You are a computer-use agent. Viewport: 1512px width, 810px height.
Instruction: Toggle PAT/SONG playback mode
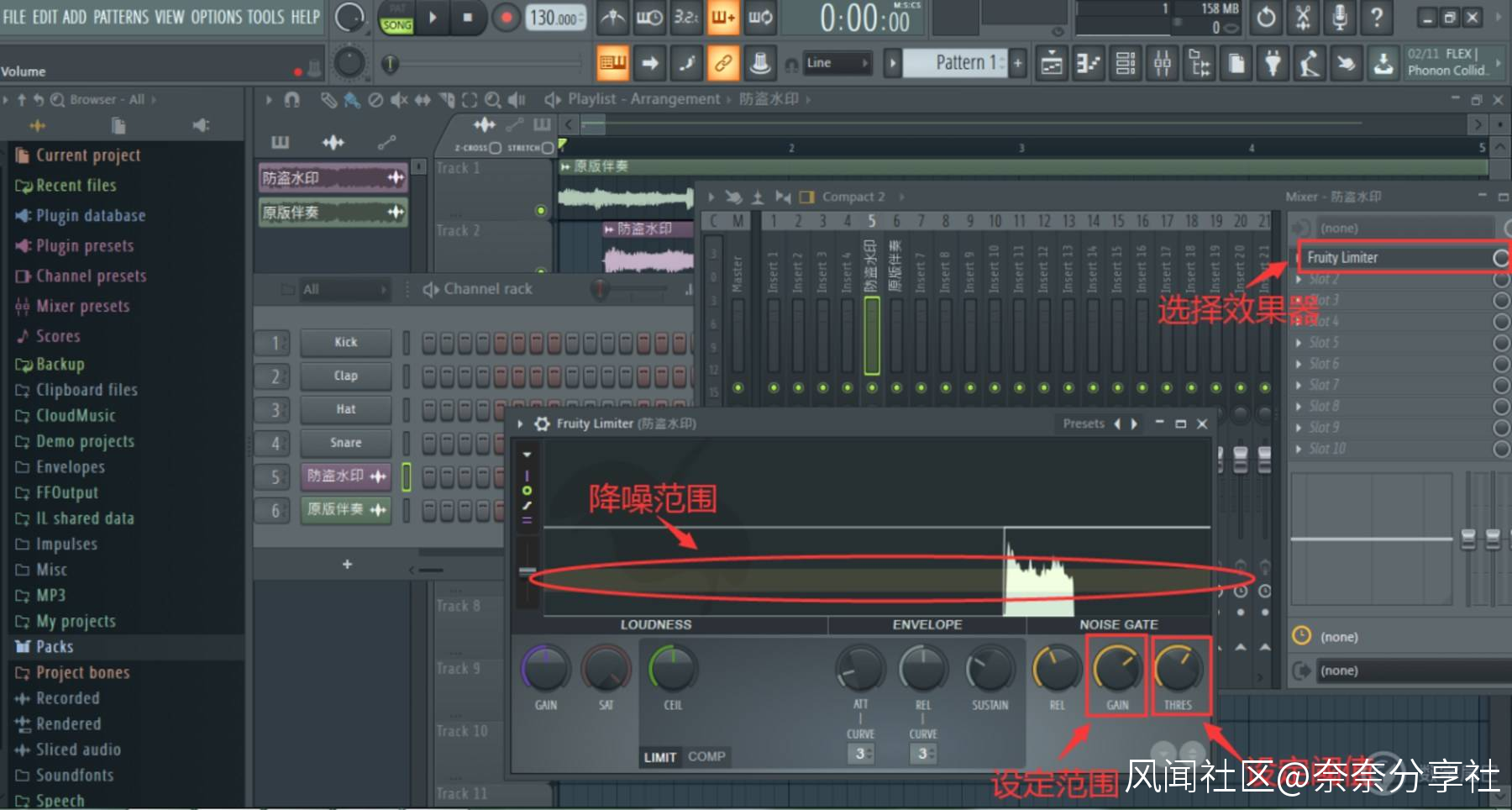[x=396, y=18]
